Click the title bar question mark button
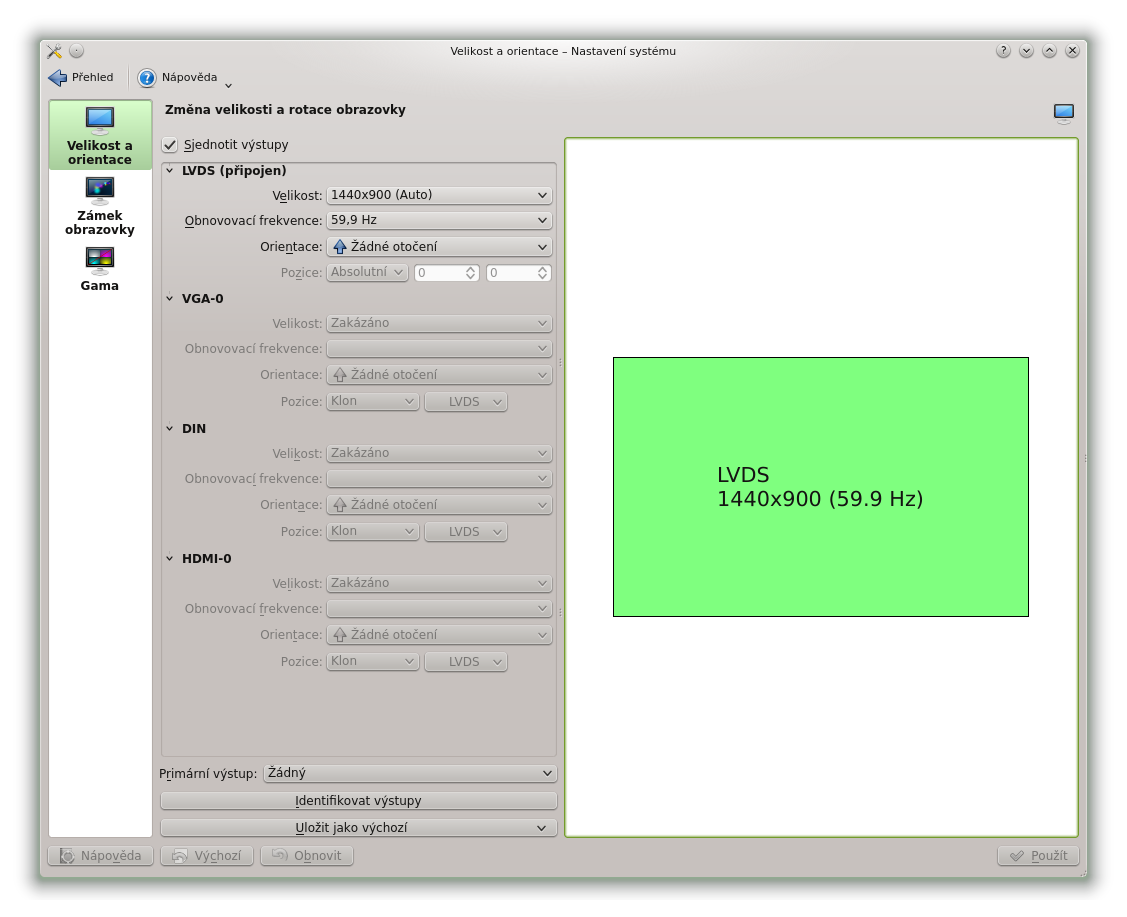The width and height of the screenshot is (1127, 917). coord(1003,51)
